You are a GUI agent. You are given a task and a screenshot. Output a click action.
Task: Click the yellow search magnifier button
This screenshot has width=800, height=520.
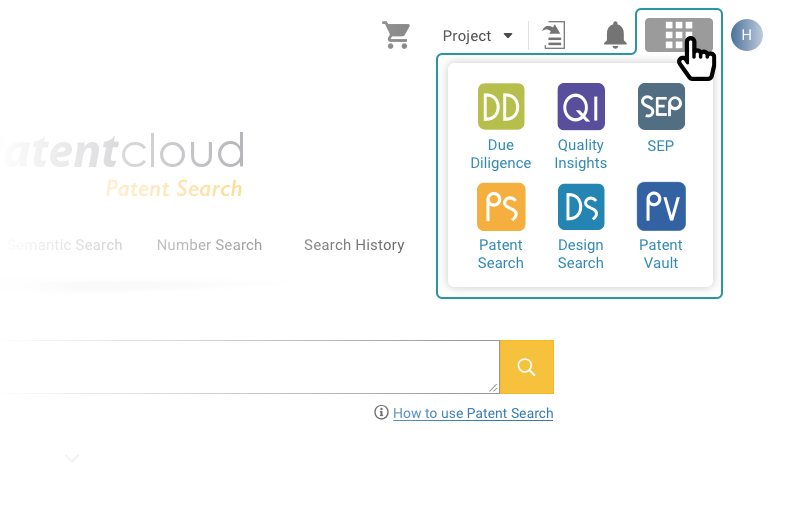(x=527, y=367)
